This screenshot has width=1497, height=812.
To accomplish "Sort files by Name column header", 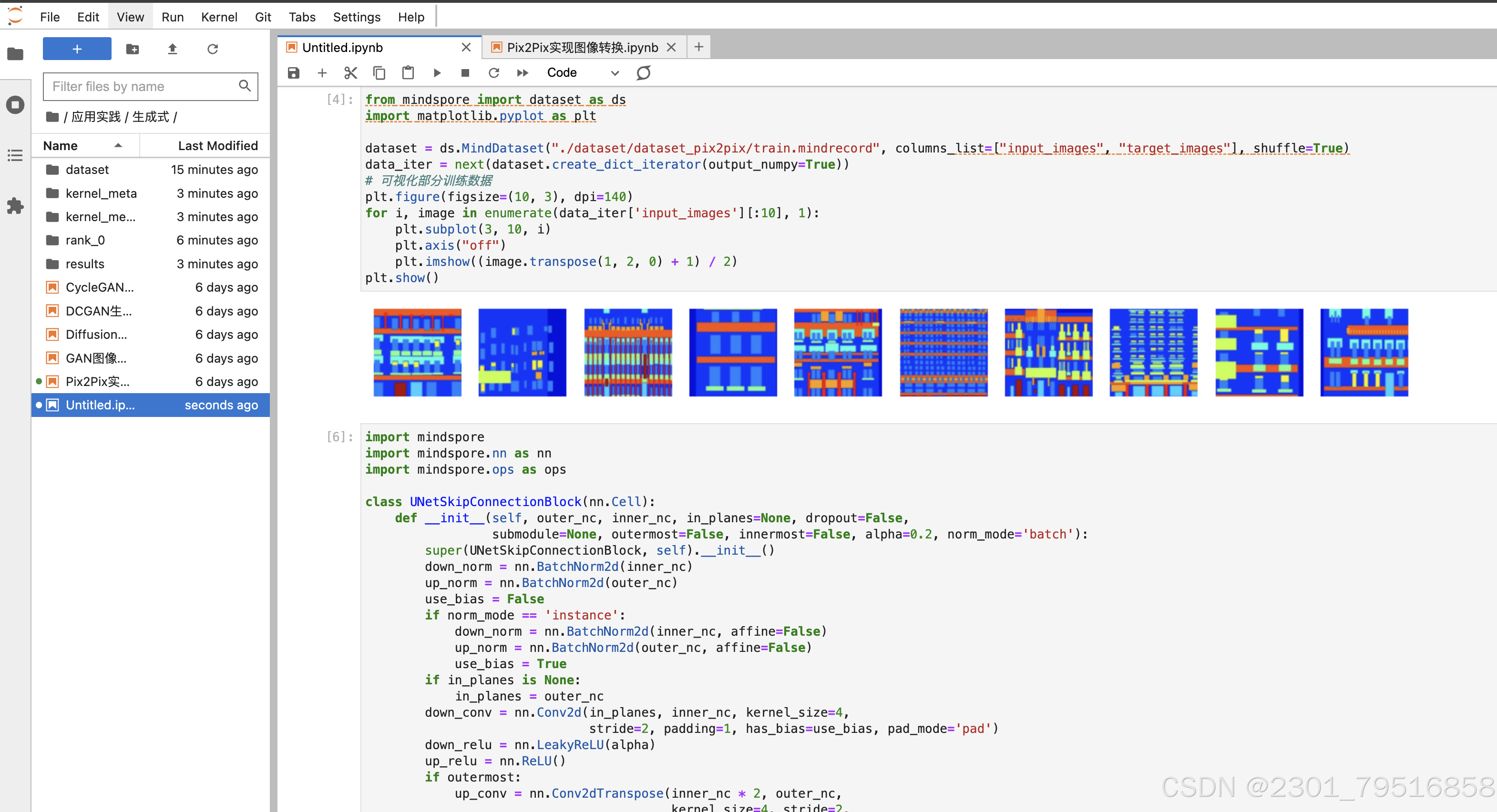I will (x=61, y=146).
